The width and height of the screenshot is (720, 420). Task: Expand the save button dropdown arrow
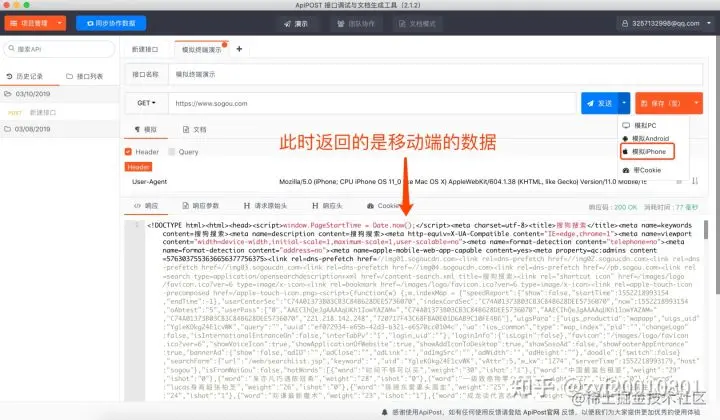697,103
